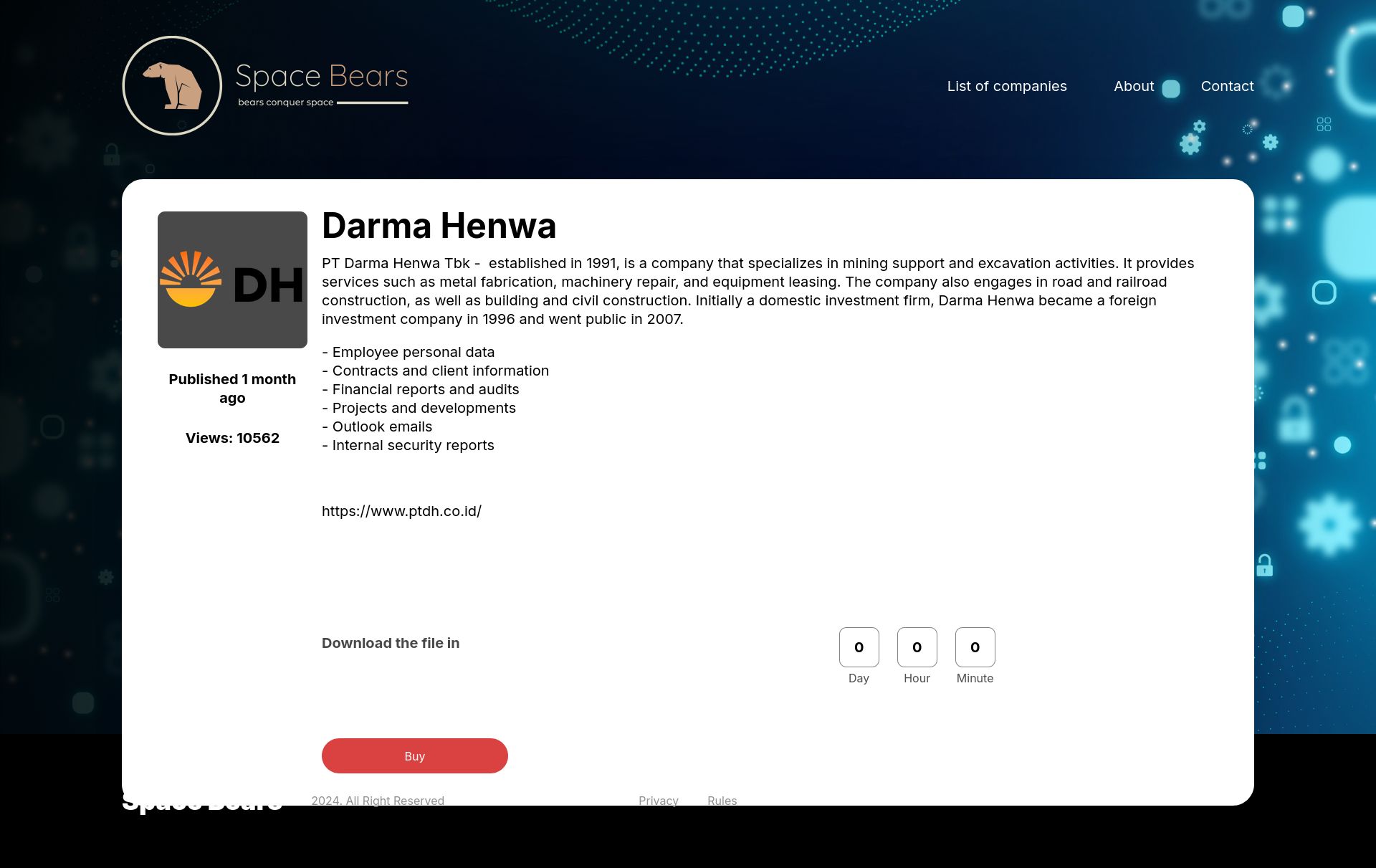Screen dimensions: 1376x868
Task: Open the Privacy footer link
Action: tap(659, 800)
